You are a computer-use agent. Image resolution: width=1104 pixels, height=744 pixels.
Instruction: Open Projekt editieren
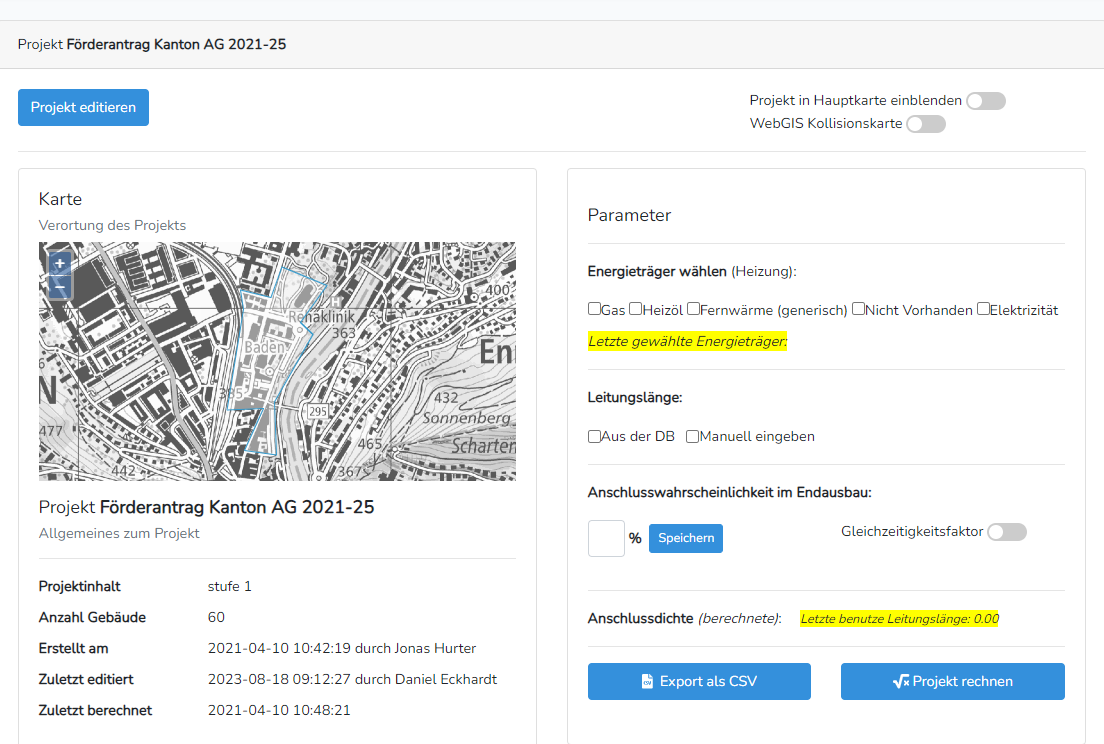click(x=83, y=107)
